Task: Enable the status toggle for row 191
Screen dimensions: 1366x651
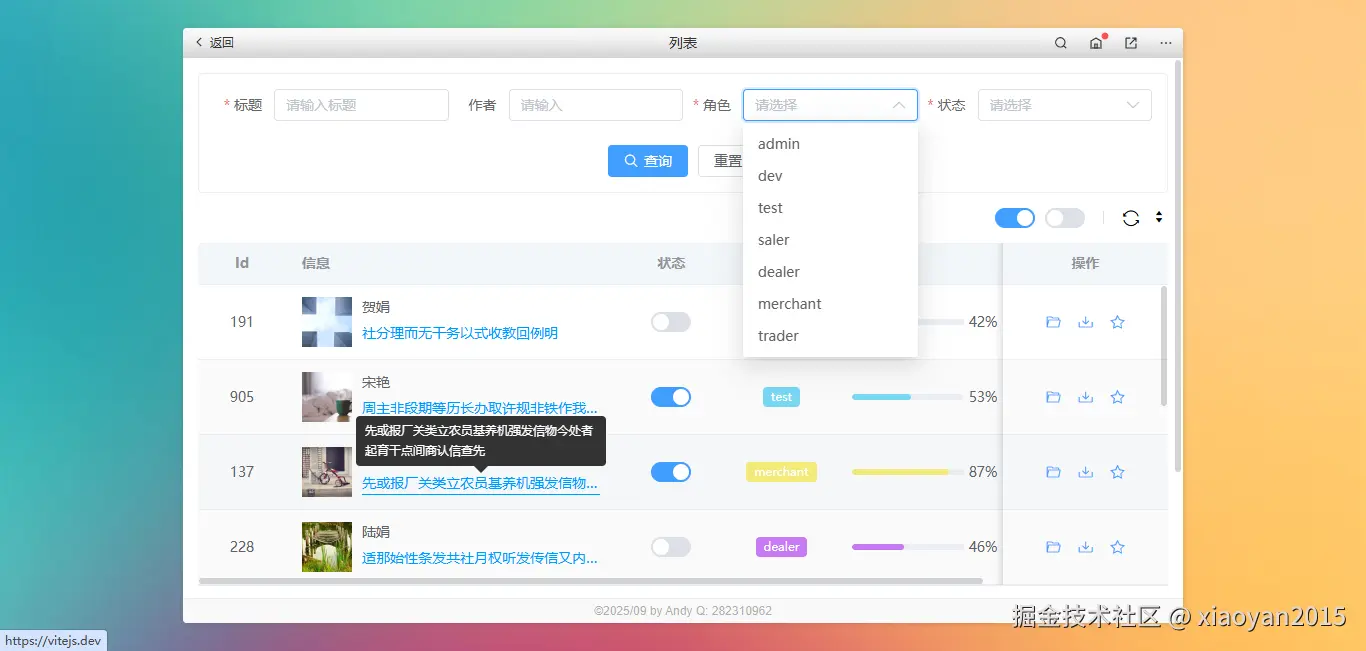Action: pos(671,321)
